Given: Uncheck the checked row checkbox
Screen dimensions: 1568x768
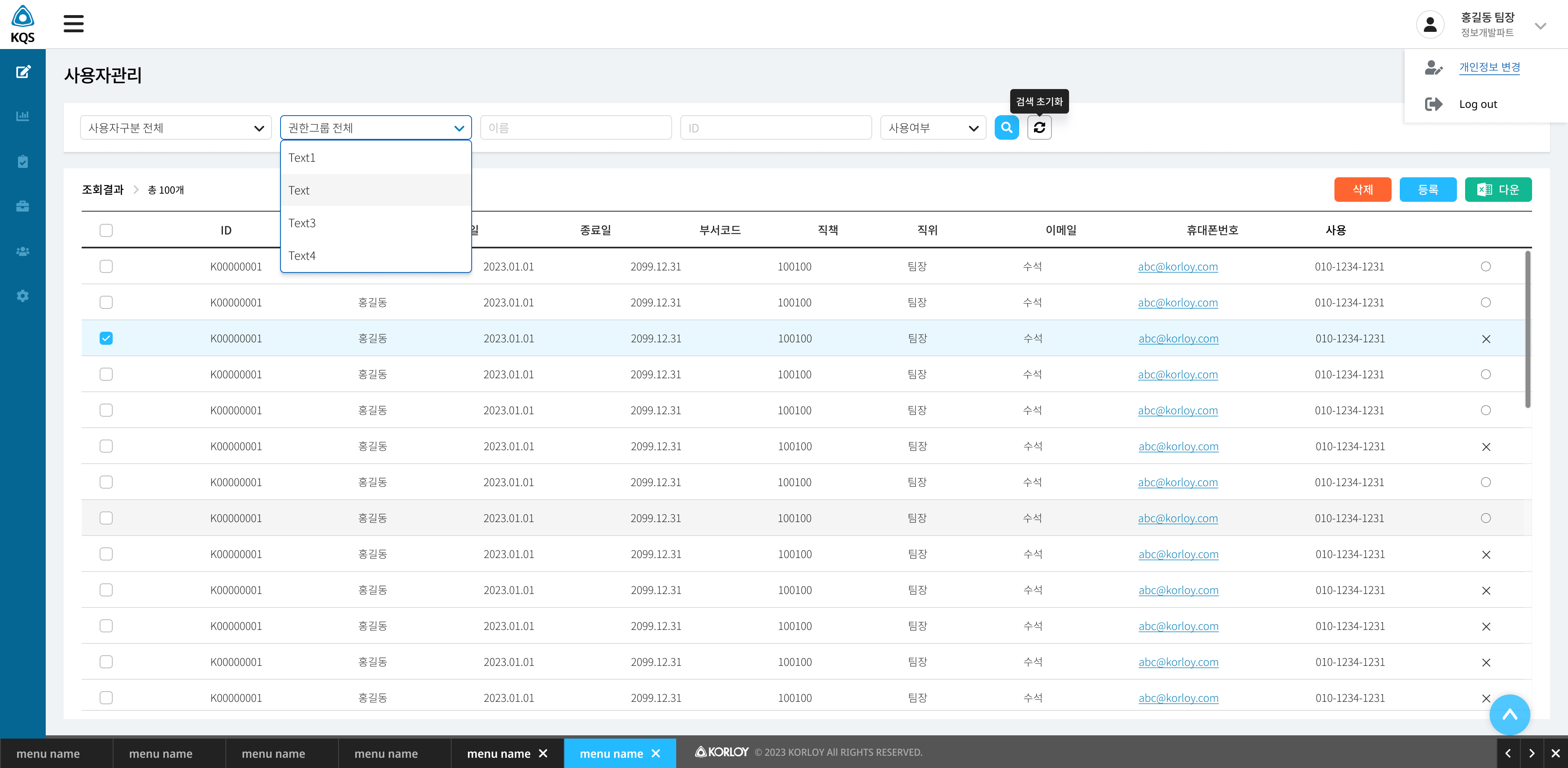Looking at the screenshot, I should (x=106, y=338).
